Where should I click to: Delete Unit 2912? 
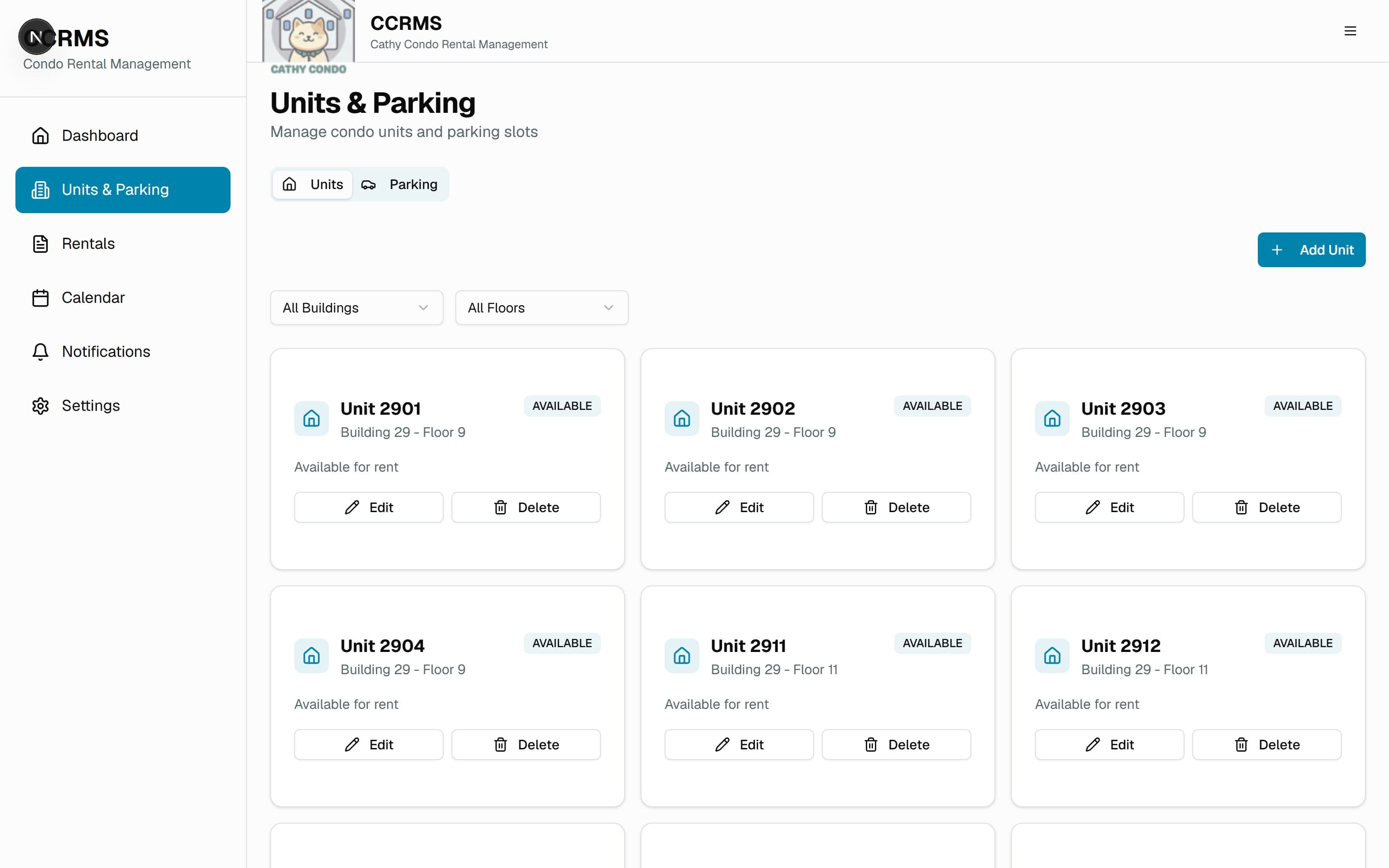1267,745
